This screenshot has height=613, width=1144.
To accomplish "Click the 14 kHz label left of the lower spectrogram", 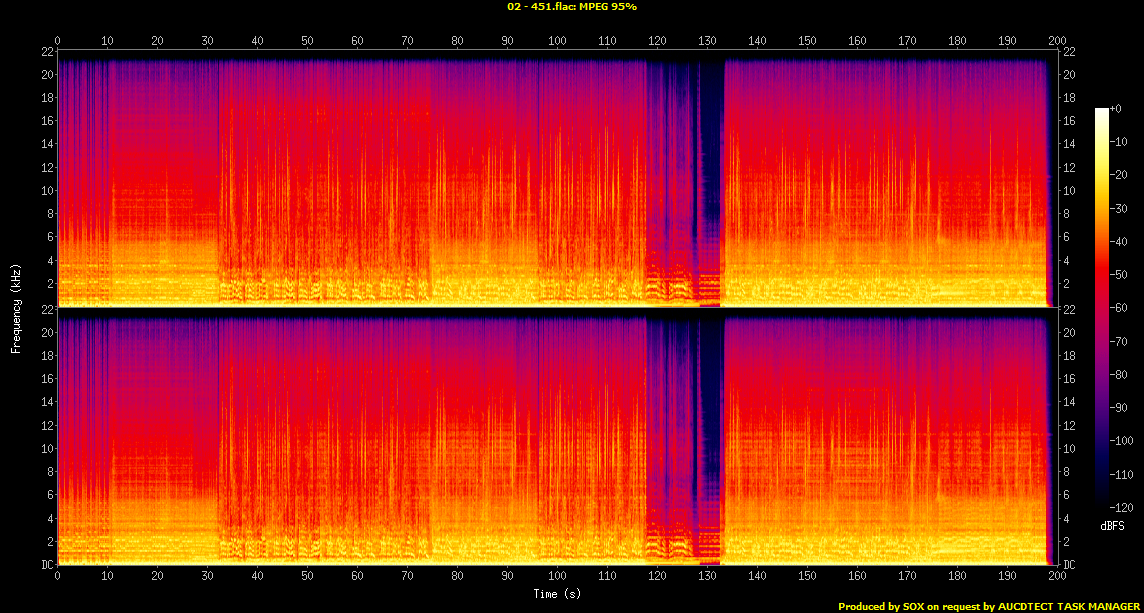I will point(46,403).
